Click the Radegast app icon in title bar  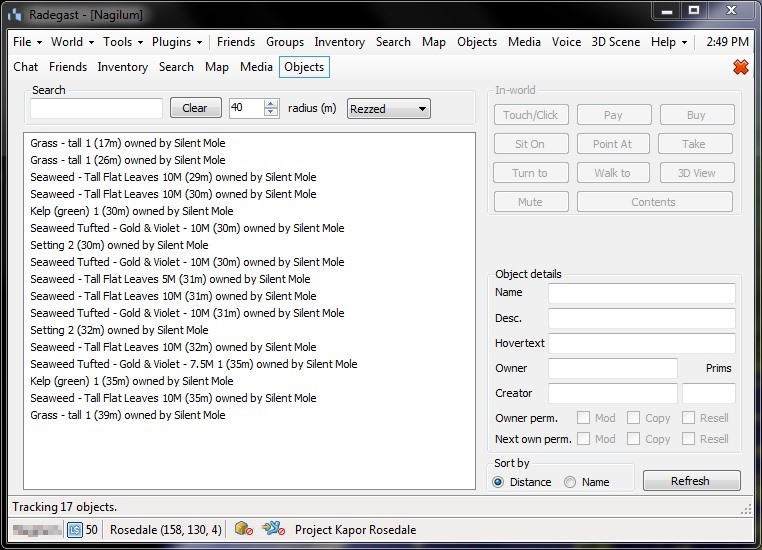pyautogui.click(x=15, y=15)
